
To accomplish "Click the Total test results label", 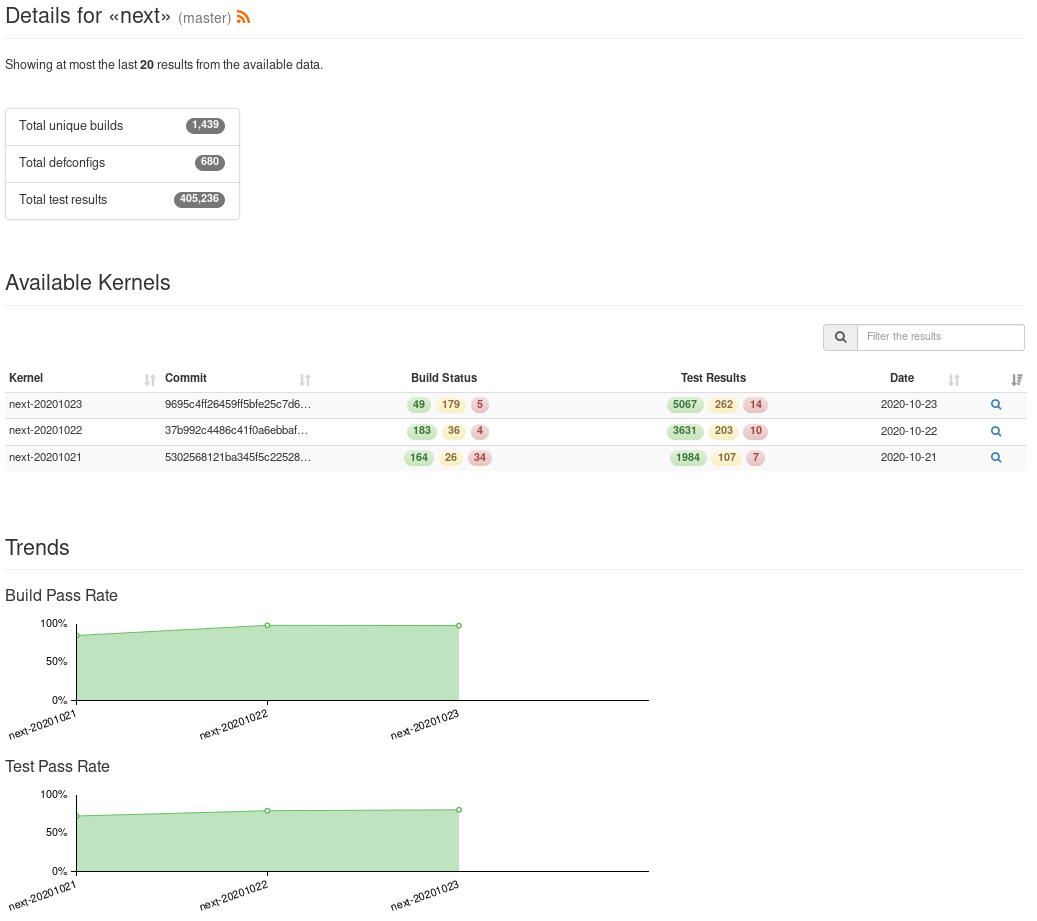I will pyautogui.click(x=63, y=200).
